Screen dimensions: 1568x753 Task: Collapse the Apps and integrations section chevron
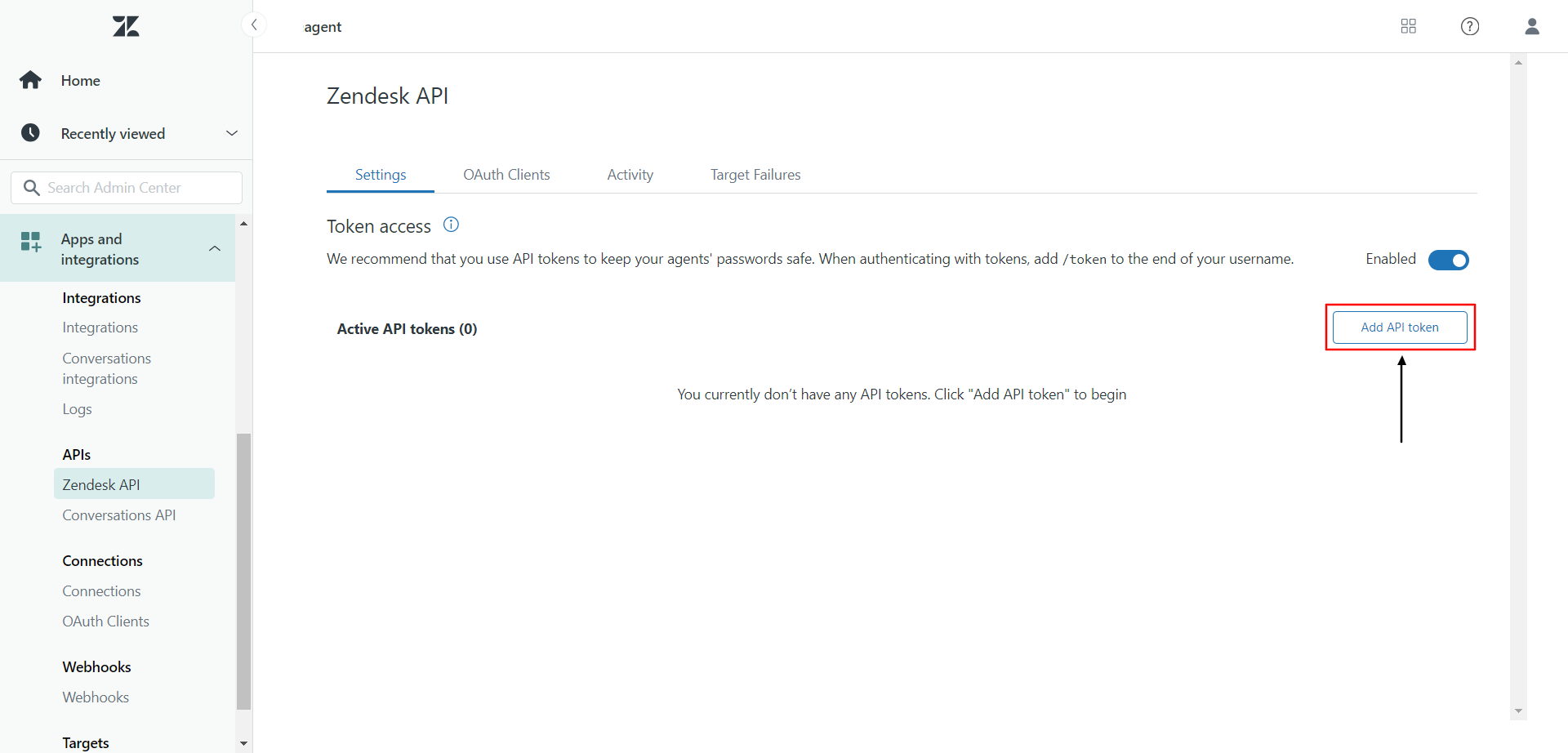[x=215, y=248]
